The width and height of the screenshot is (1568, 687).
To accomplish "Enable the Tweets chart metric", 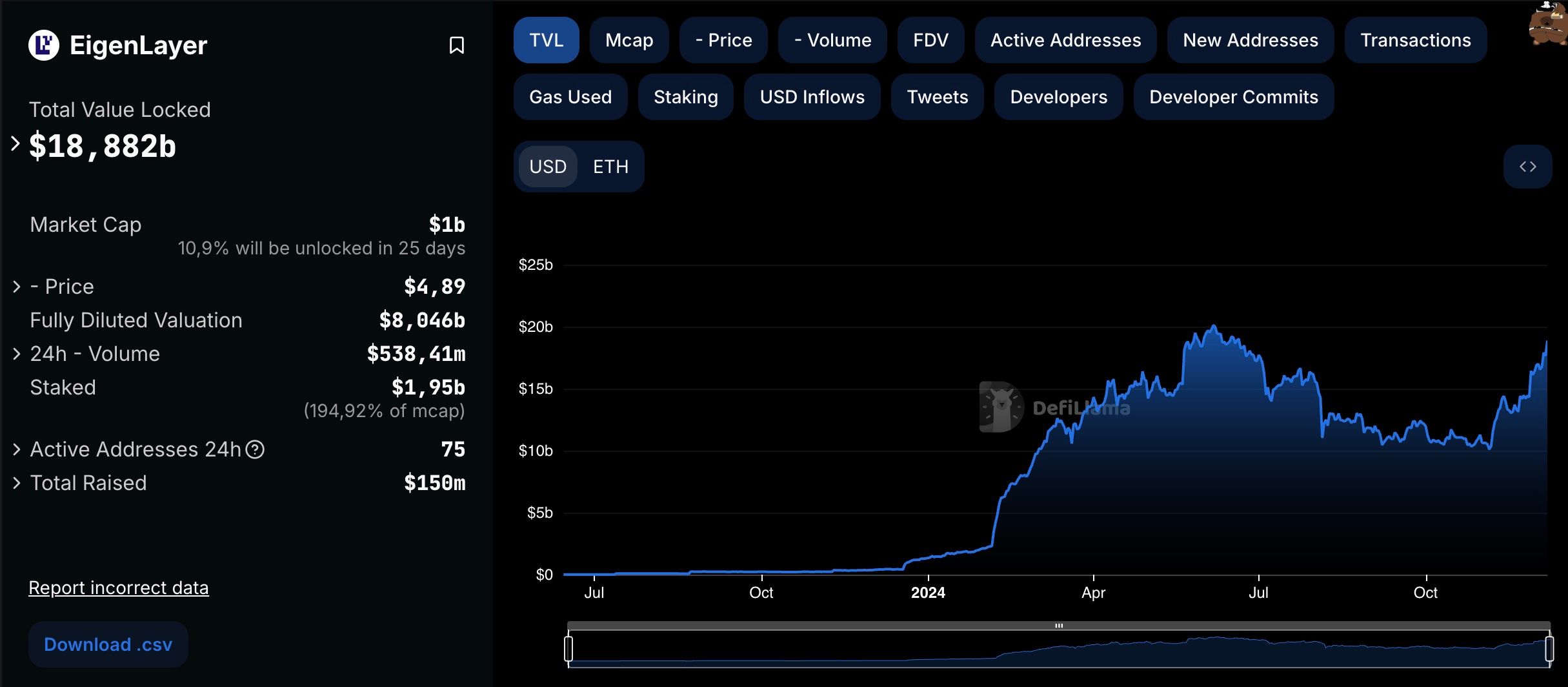I will (938, 97).
